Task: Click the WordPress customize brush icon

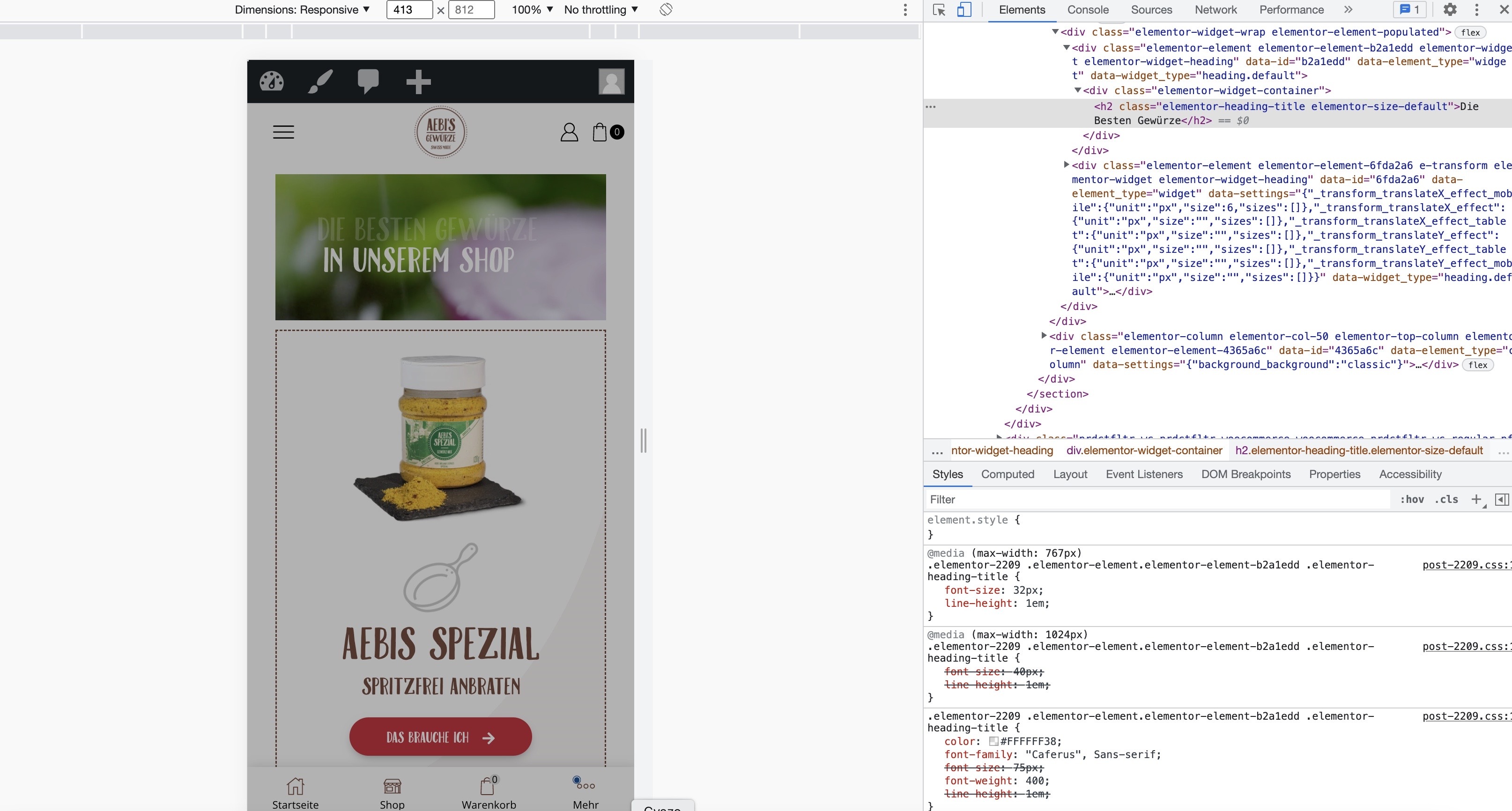Action: pos(320,81)
